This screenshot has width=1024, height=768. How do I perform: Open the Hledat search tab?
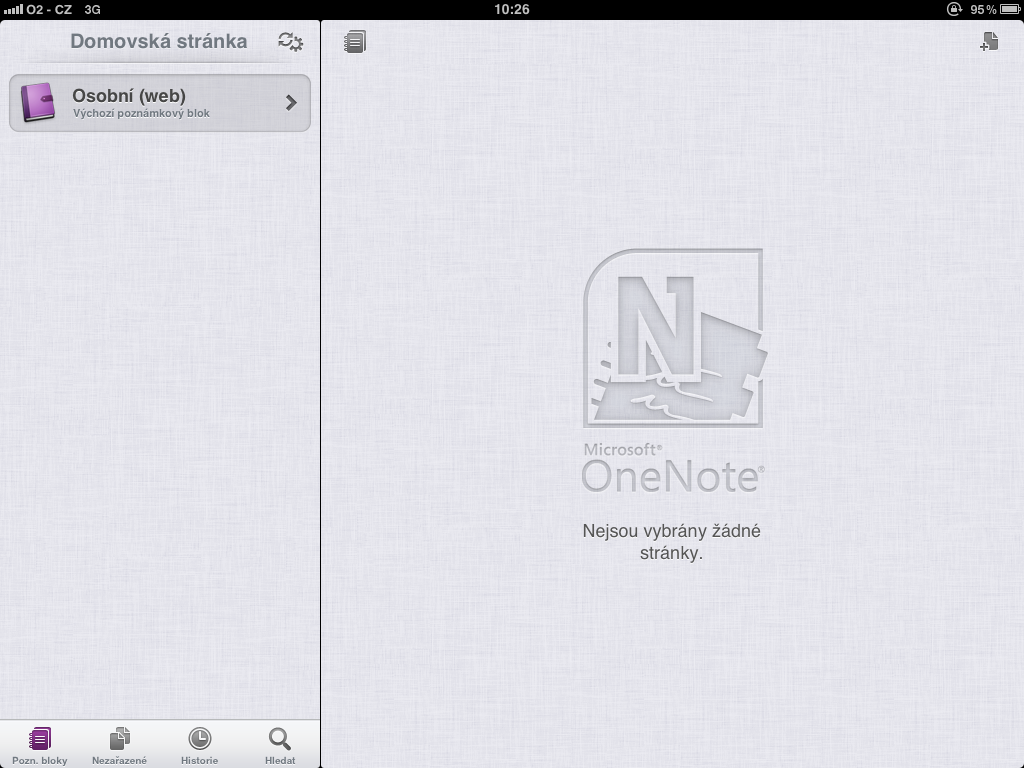coord(280,745)
